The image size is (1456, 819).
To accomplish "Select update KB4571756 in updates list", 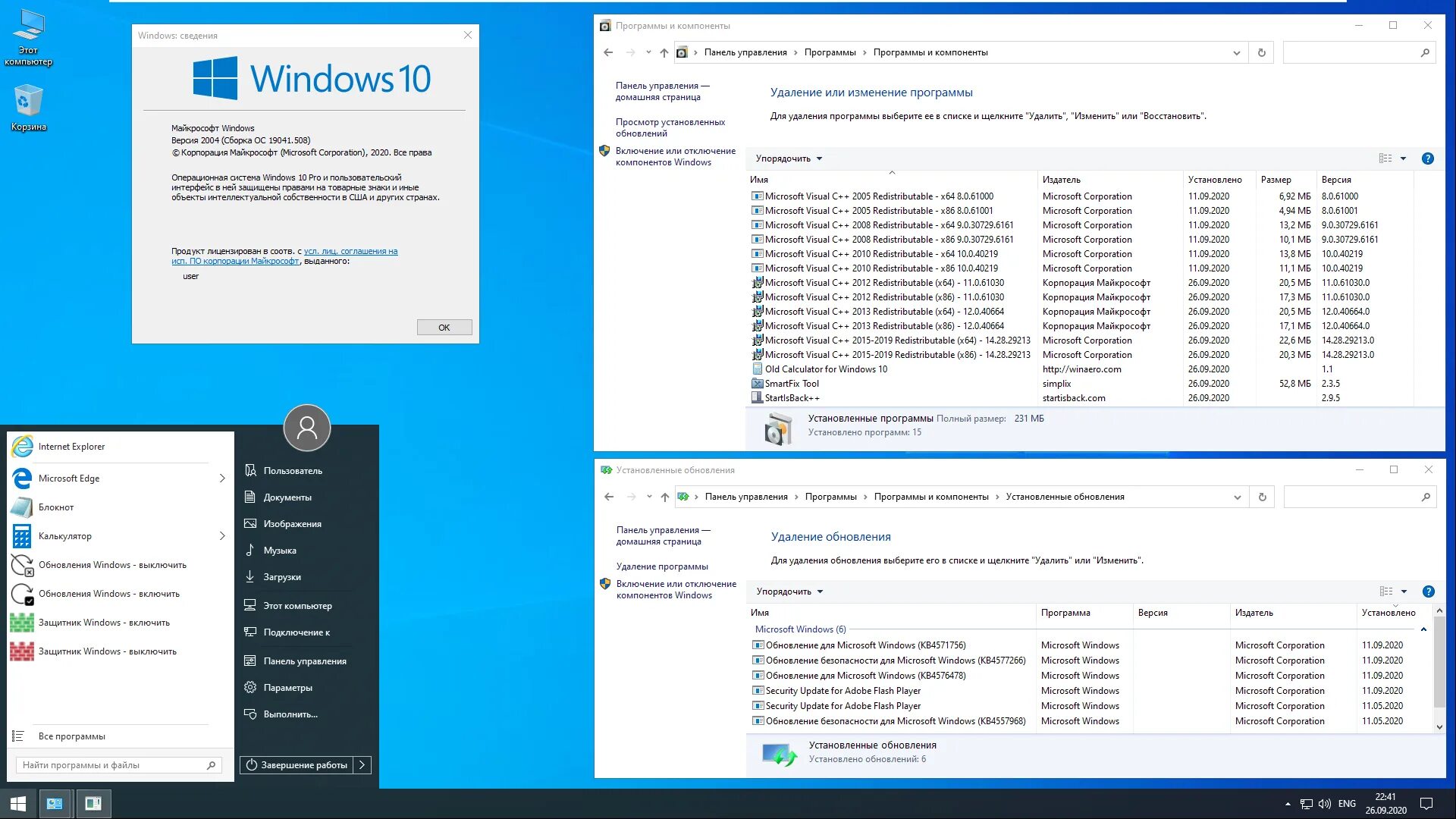I will pyautogui.click(x=865, y=645).
